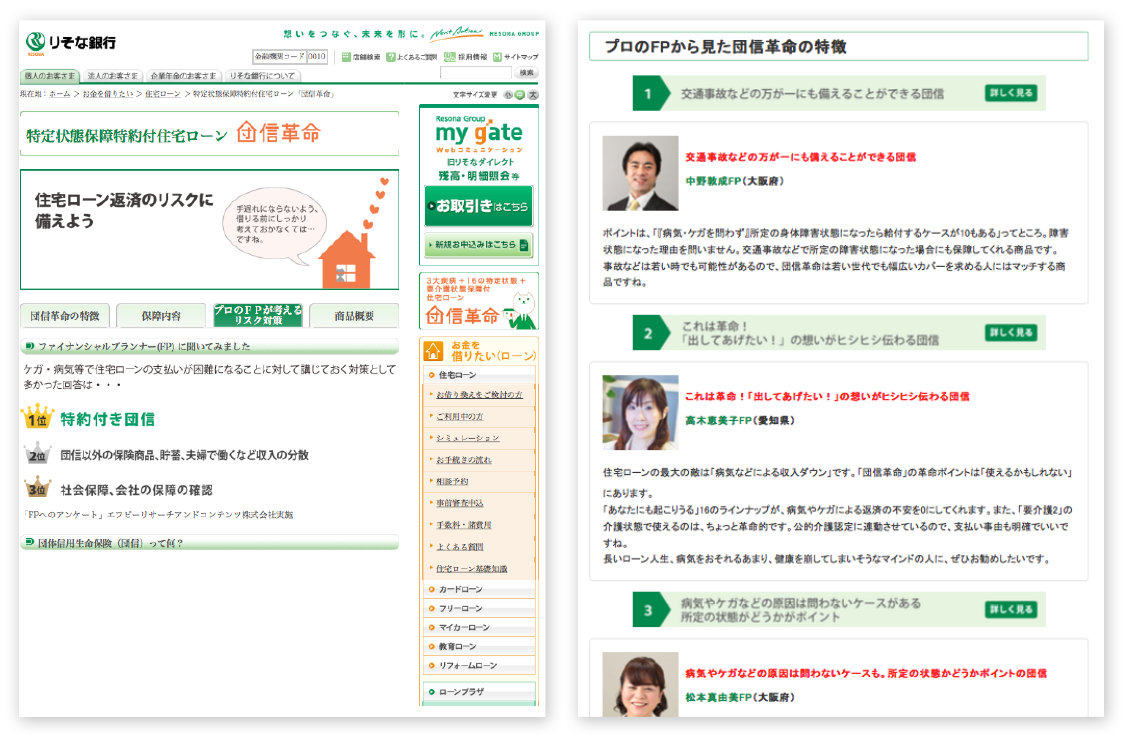Click into the site search text box

point(475,73)
